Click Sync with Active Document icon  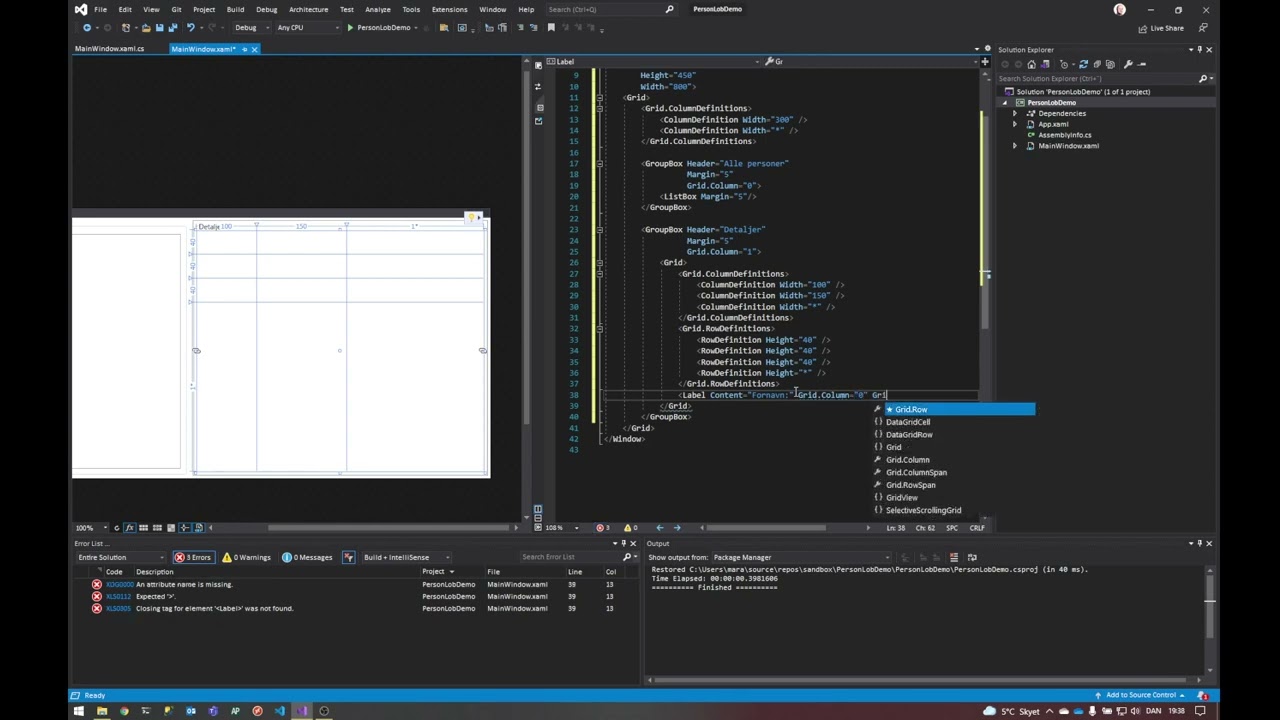coord(1084,64)
